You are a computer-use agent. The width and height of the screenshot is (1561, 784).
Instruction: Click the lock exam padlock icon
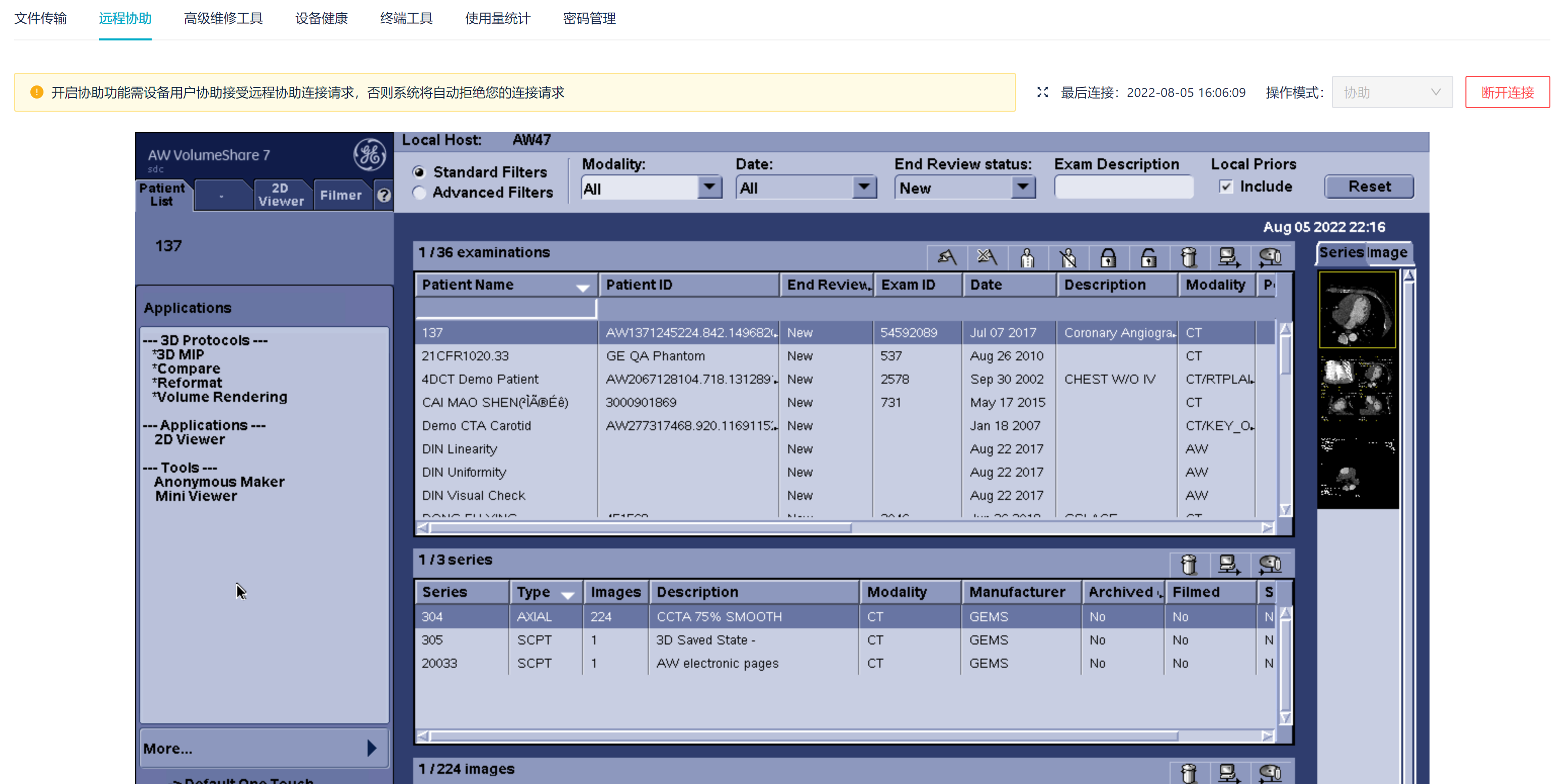pos(1108,257)
